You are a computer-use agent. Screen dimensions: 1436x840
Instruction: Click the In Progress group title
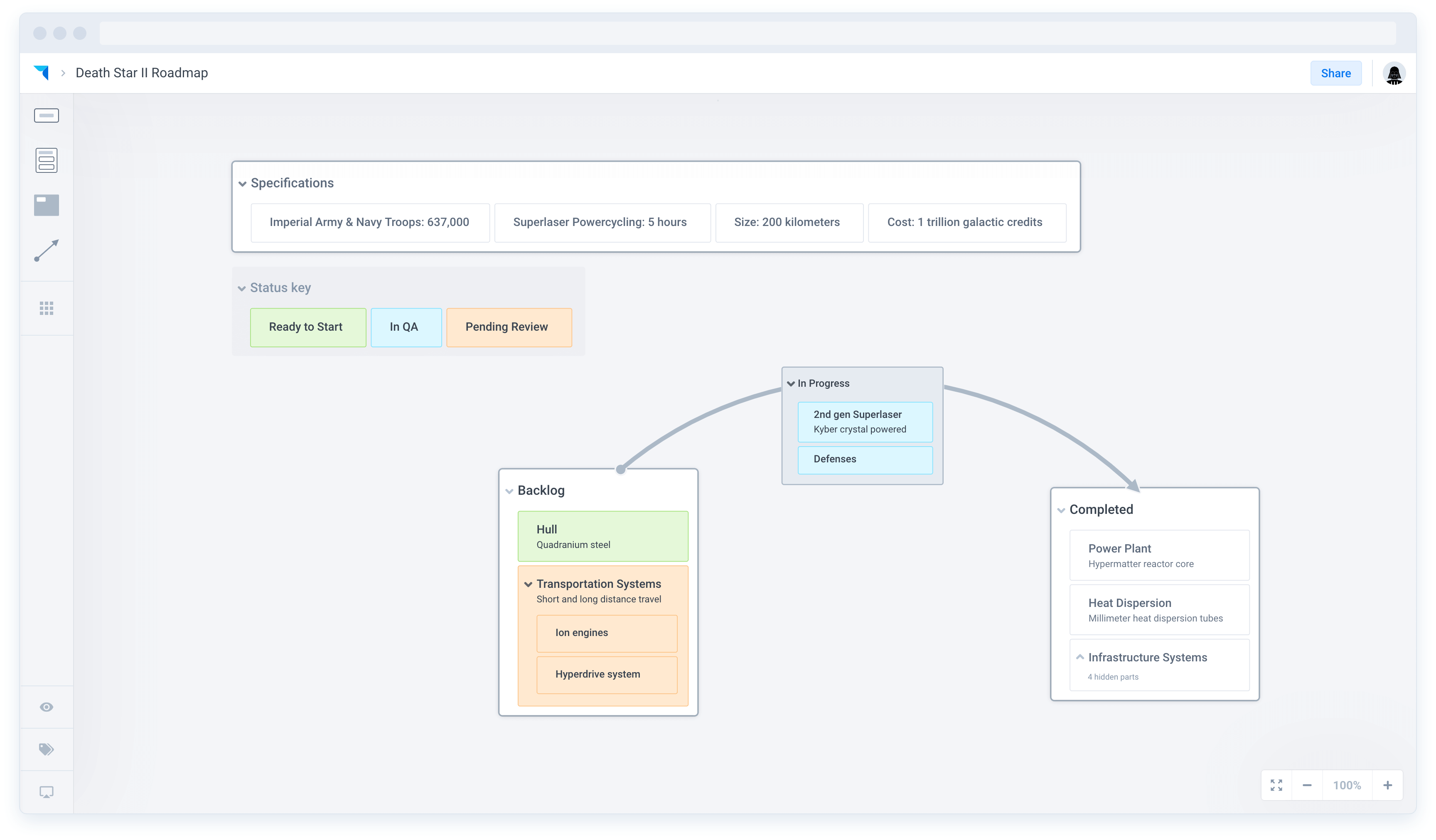pos(823,383)
